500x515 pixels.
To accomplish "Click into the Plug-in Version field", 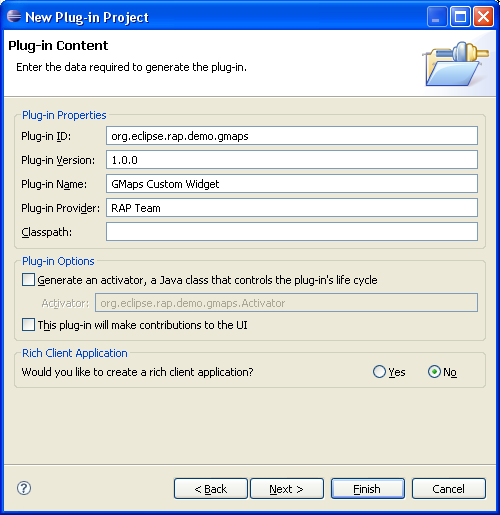I will [x=292, y=160].
